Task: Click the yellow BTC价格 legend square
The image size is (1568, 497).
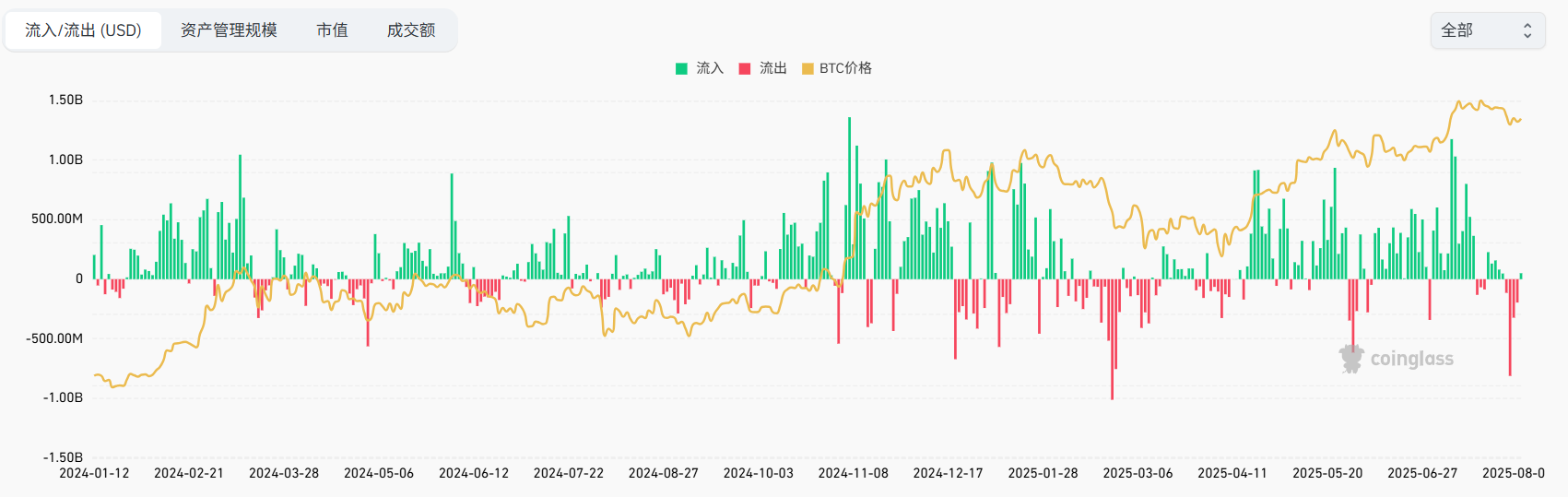Action: click(x=808, y=68)
